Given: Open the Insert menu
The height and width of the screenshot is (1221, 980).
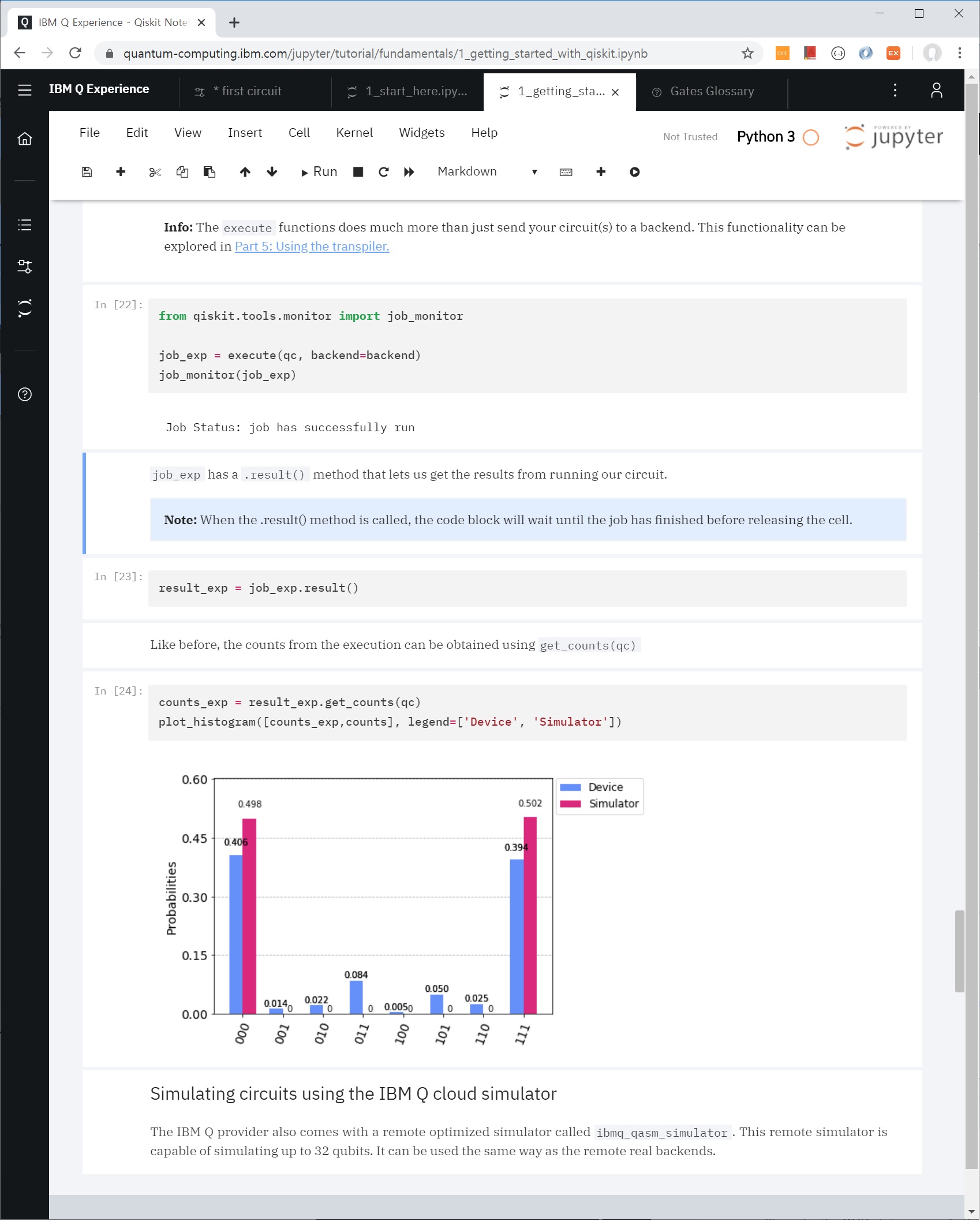Looking at the screenshot, I should pos(245,133).
